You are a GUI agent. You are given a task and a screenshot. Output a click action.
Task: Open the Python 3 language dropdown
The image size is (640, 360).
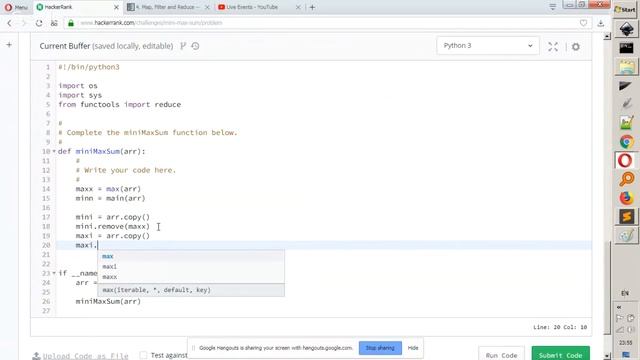pos(488,46)
